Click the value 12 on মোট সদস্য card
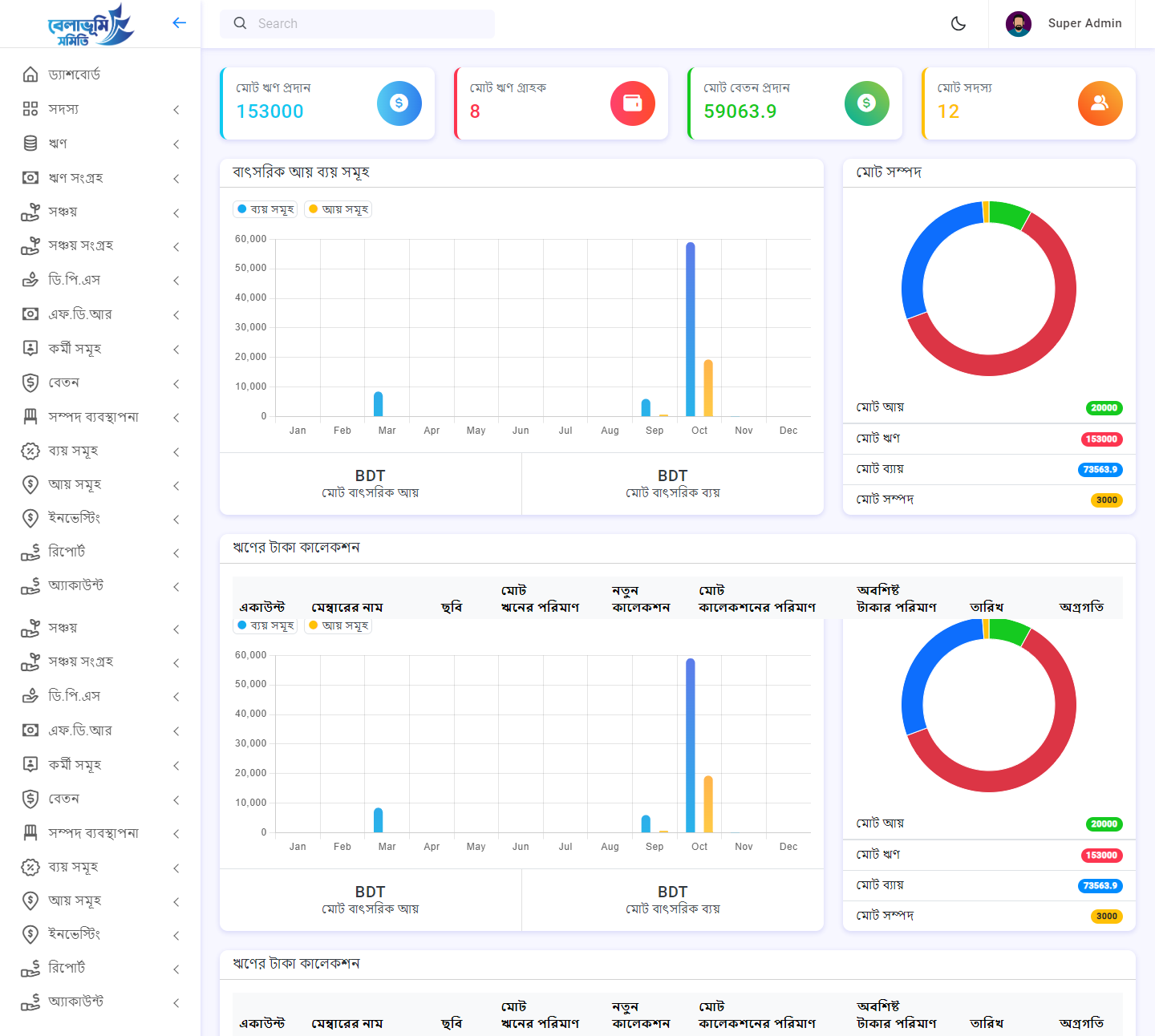The height and width of the screenshot is (1036, 1155). pos(948,111)
